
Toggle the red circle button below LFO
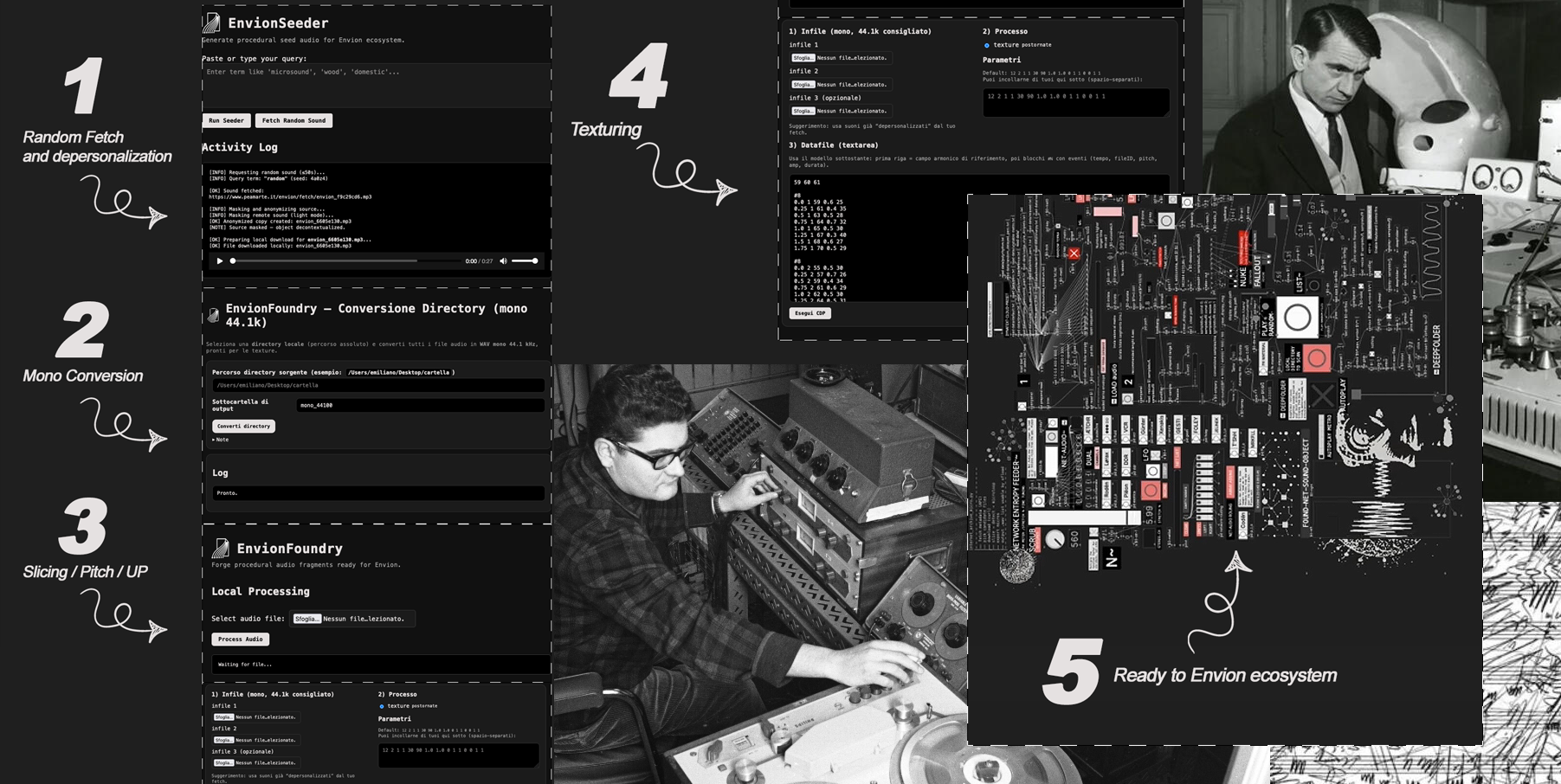(x=1151, y=491)
